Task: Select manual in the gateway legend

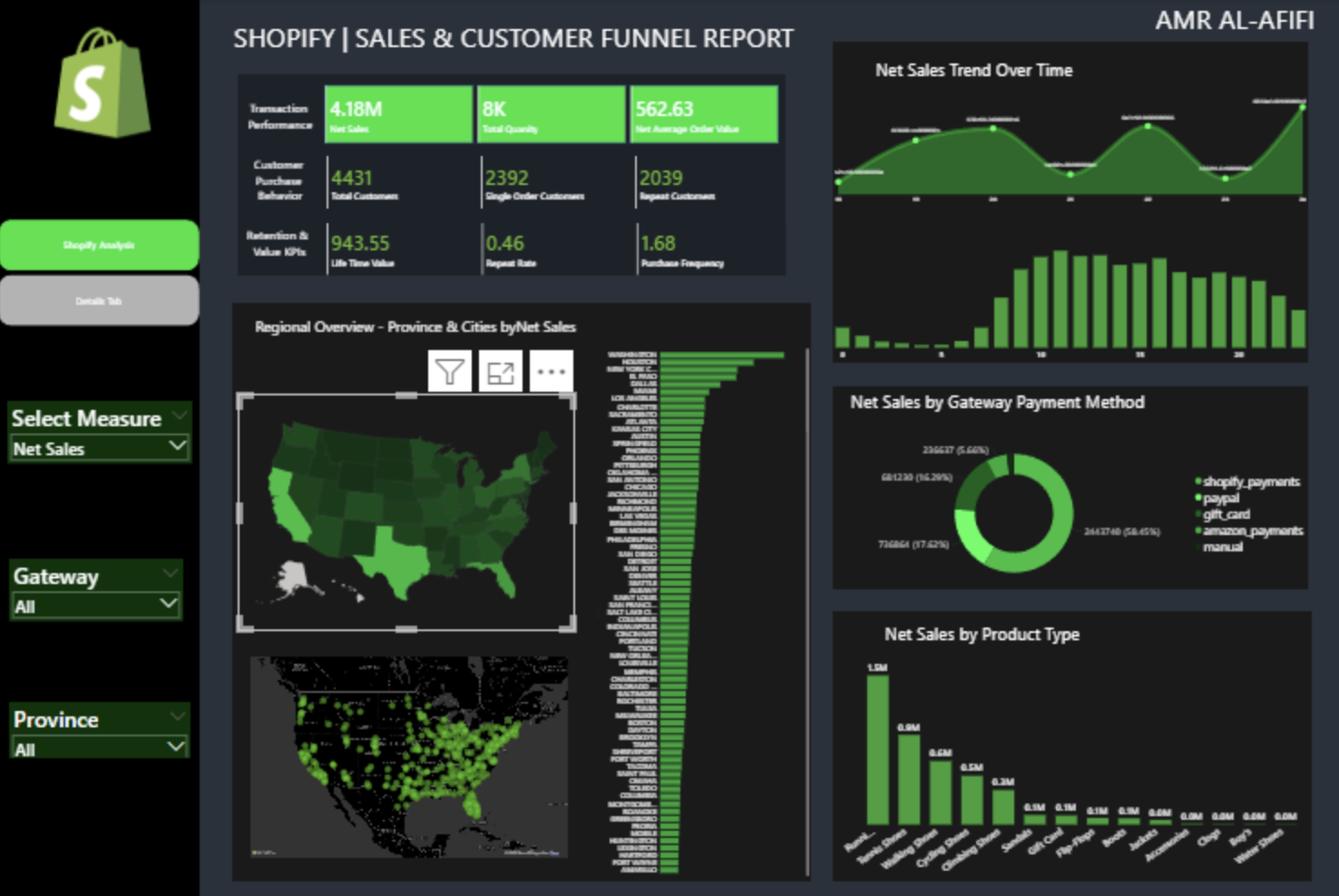Action: click(1223, 547)
